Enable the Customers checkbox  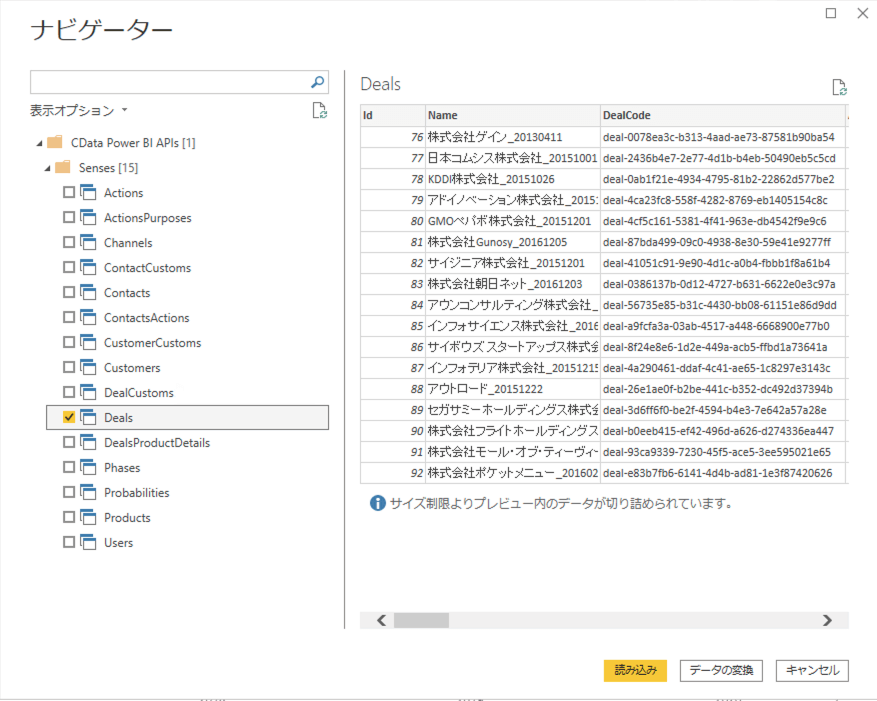click(x=69, y=368)
